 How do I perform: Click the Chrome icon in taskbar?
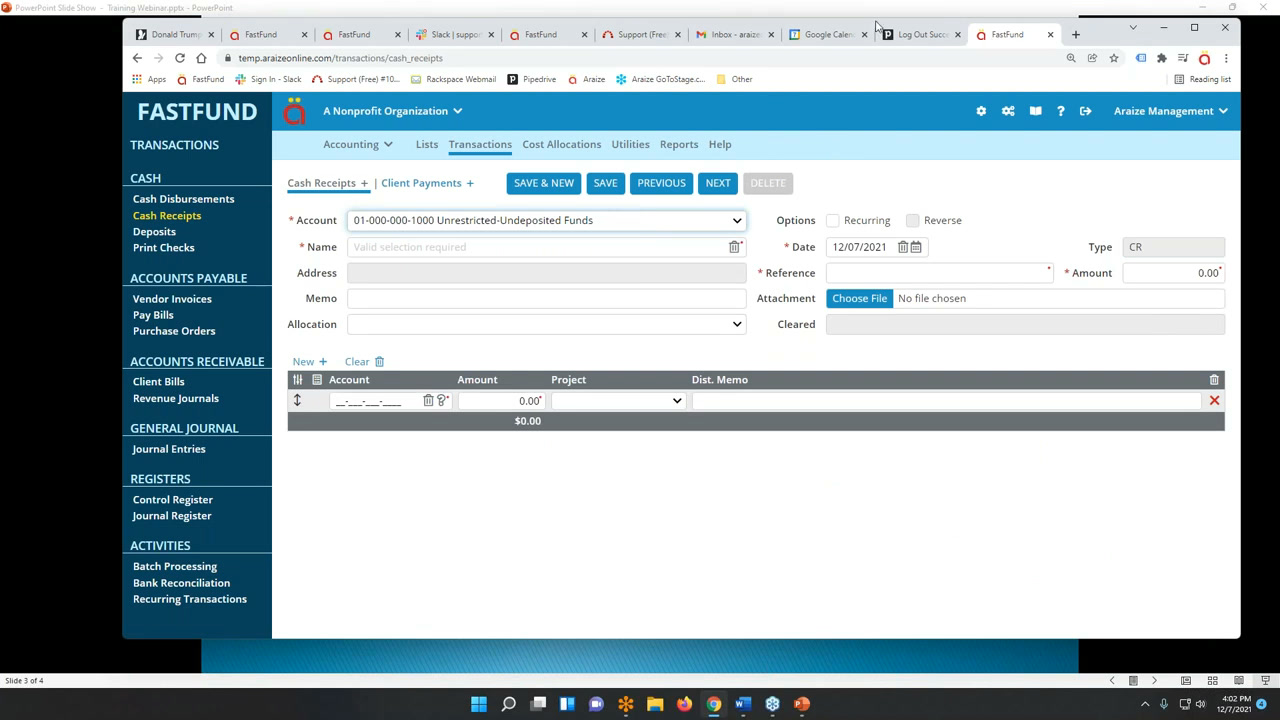tap(714, 704)
